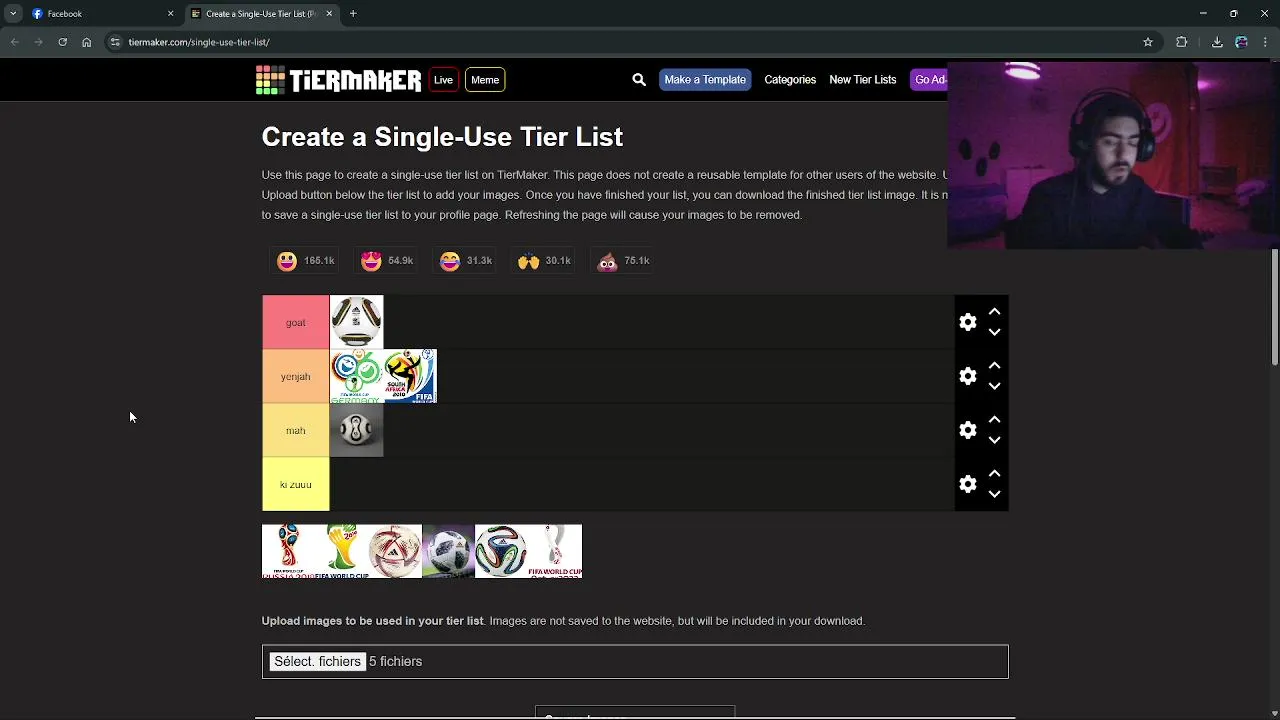Screen dimensions: 1280x720
Task: Bookmark this page with star icon
Action: tap(1148, 42)
